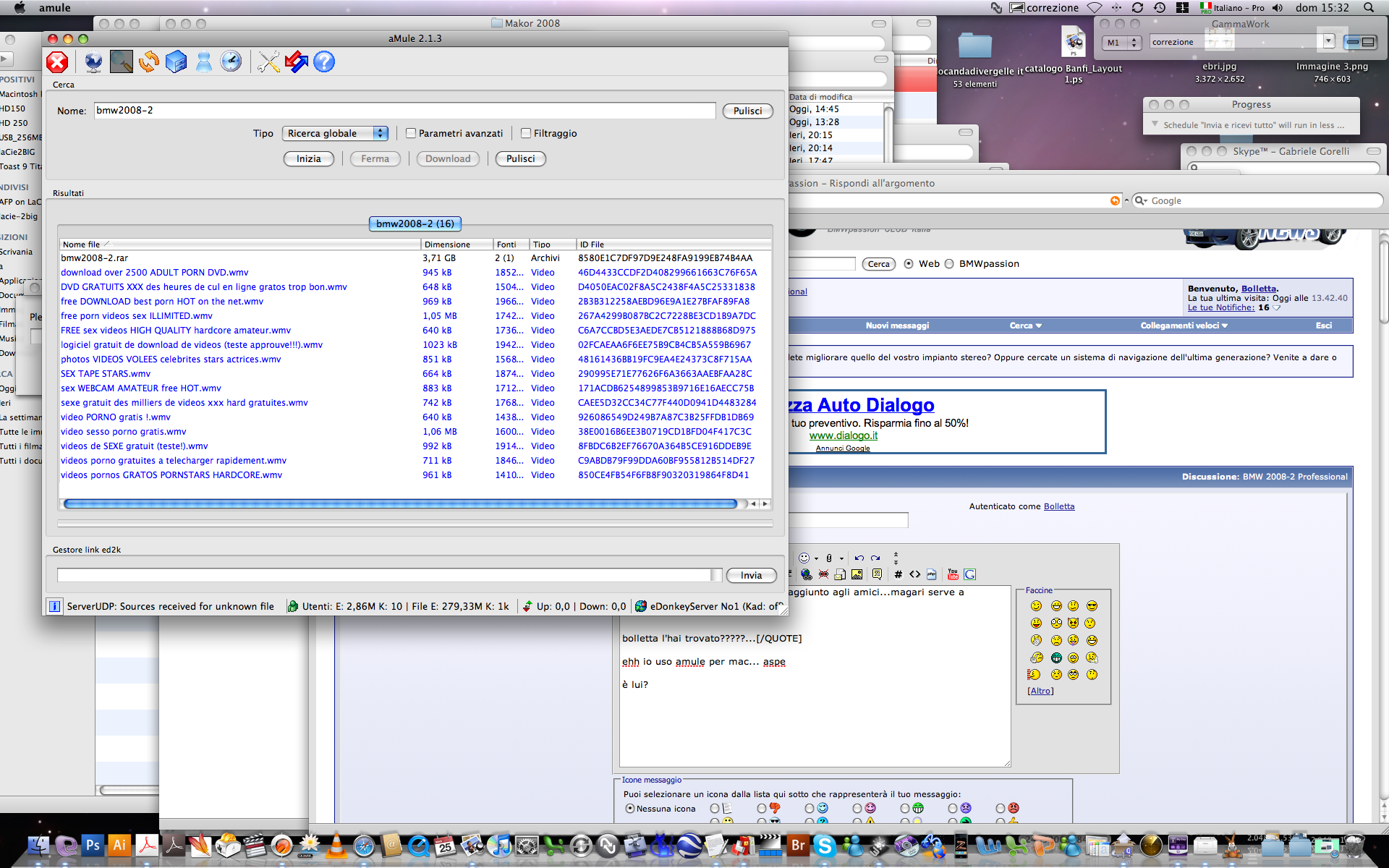The width and height of the screenshot is (1389, 868).
Task: Open Skype from the Dock
Action: 825,845
